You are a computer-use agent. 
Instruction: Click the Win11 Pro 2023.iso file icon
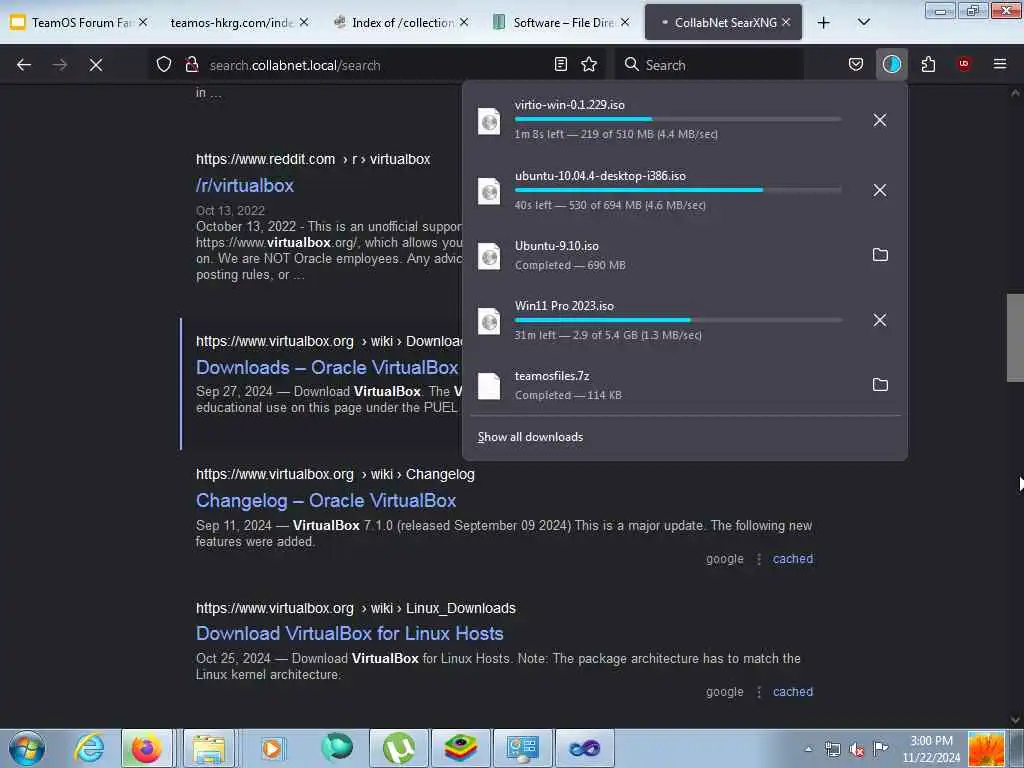[x=489, y=321]
